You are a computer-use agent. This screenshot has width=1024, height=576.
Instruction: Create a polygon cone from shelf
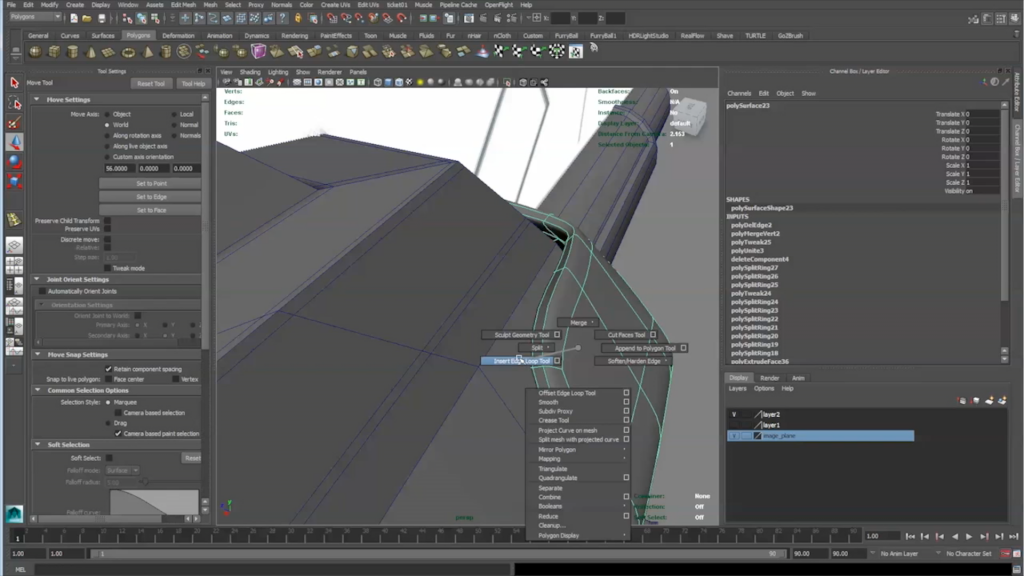pos(91,52)
